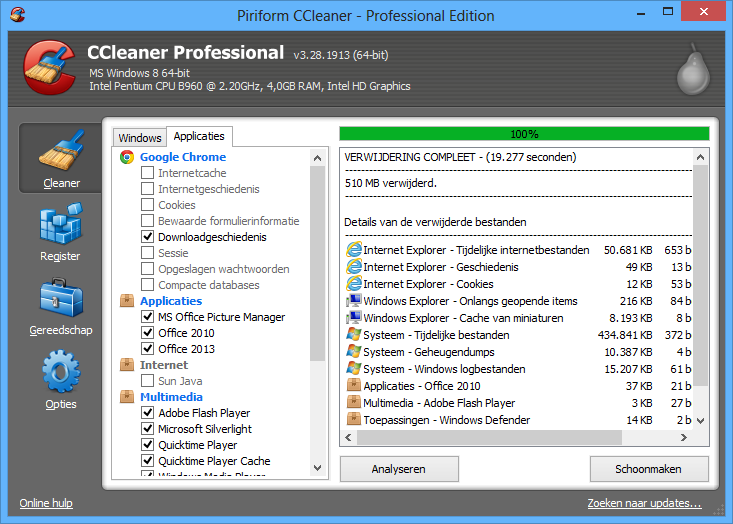Image resolution: width=733 pixels, height=524 pixels.
Task: Click Windows flag icon beside Windows logbestanden
Action: pos(354,368)
